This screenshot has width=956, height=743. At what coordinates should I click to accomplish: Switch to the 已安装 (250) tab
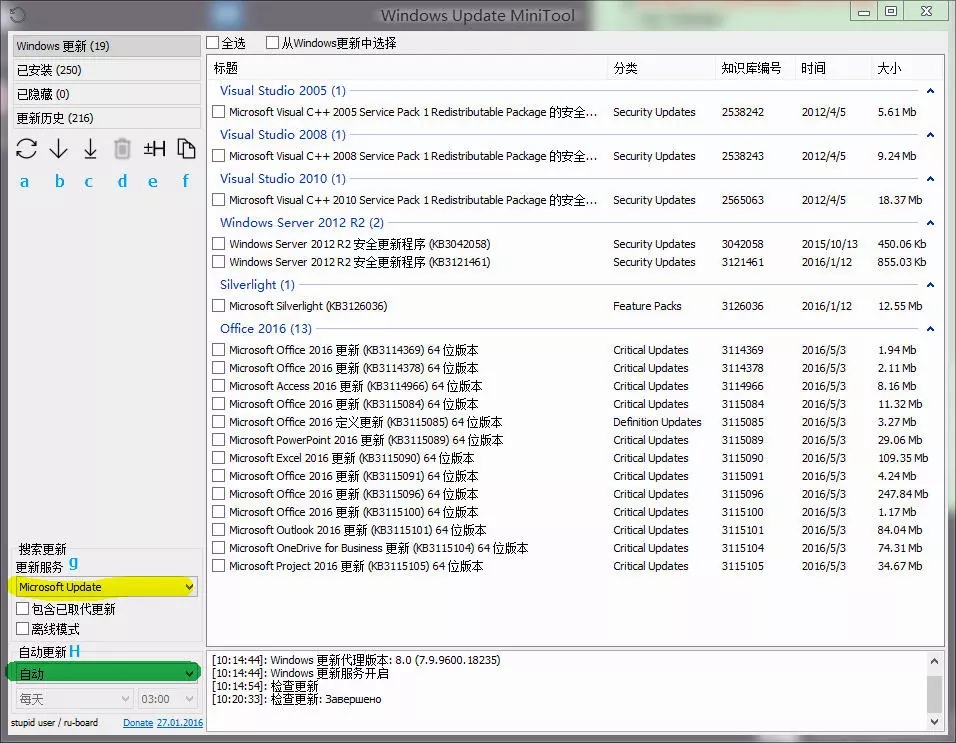click(x=105, y=70)
